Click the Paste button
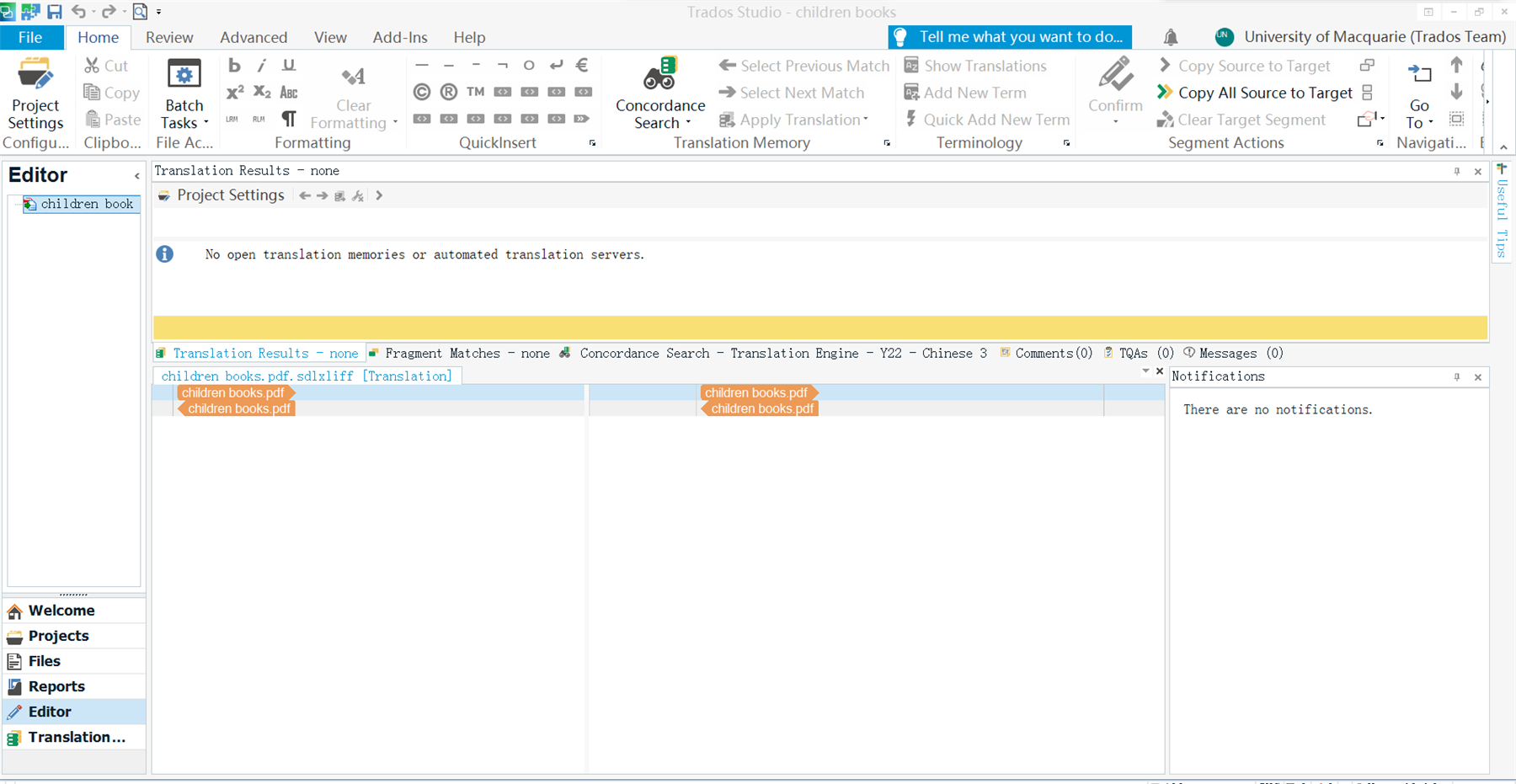Screen dimensions: 1516x784 [113, 120]
